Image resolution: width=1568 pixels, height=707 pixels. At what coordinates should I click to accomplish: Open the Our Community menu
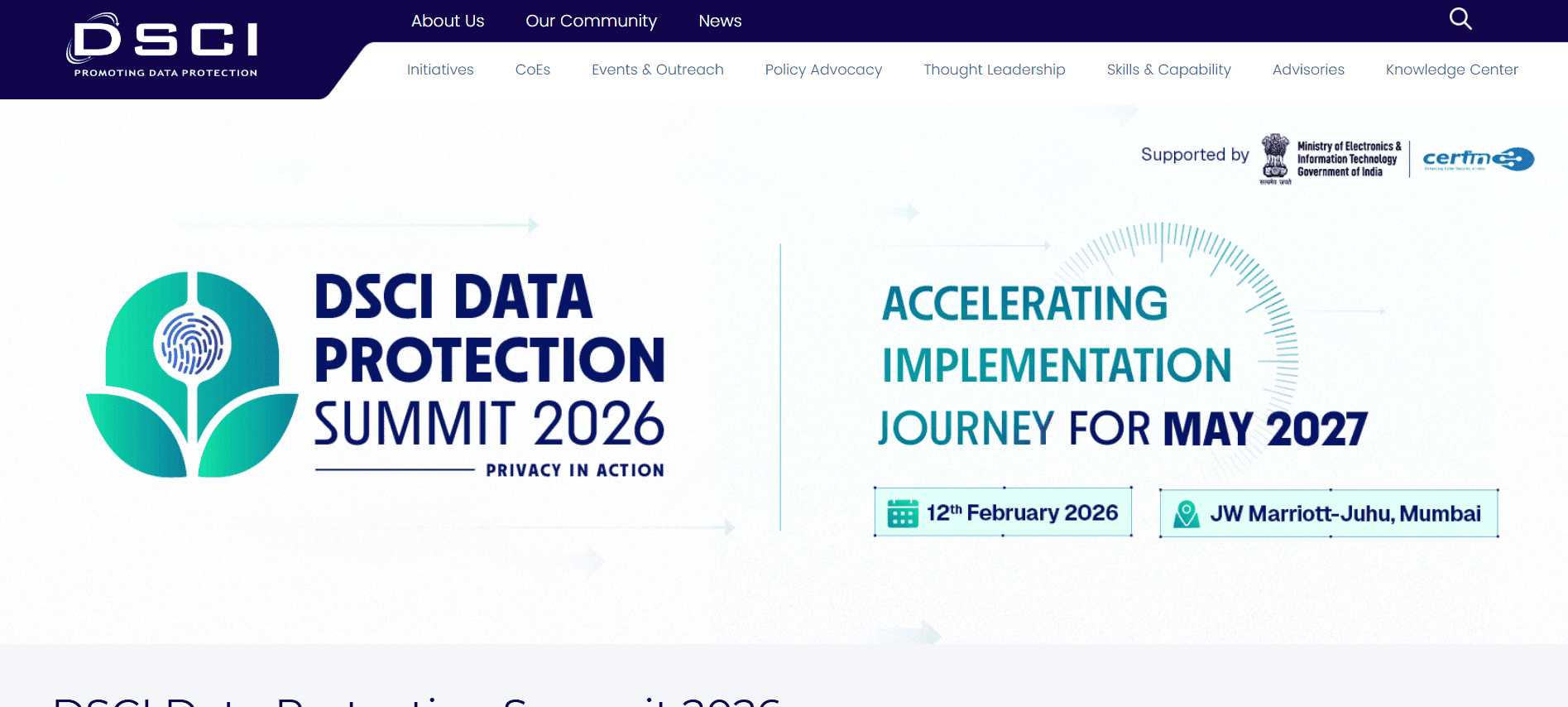coord(591,21)
